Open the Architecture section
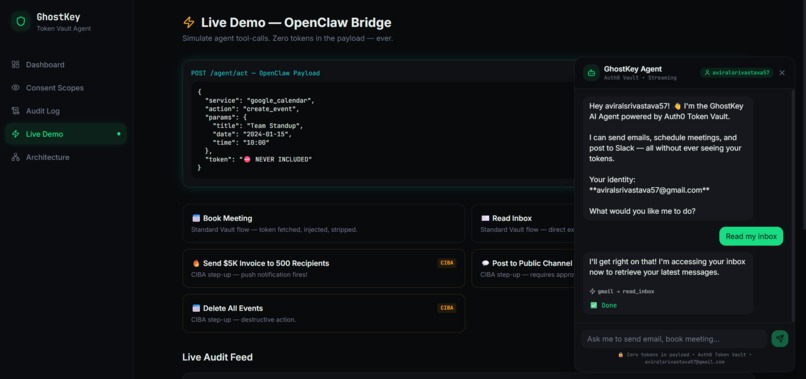This screenshot has width=806, height=379. click(x=66, y=157)
